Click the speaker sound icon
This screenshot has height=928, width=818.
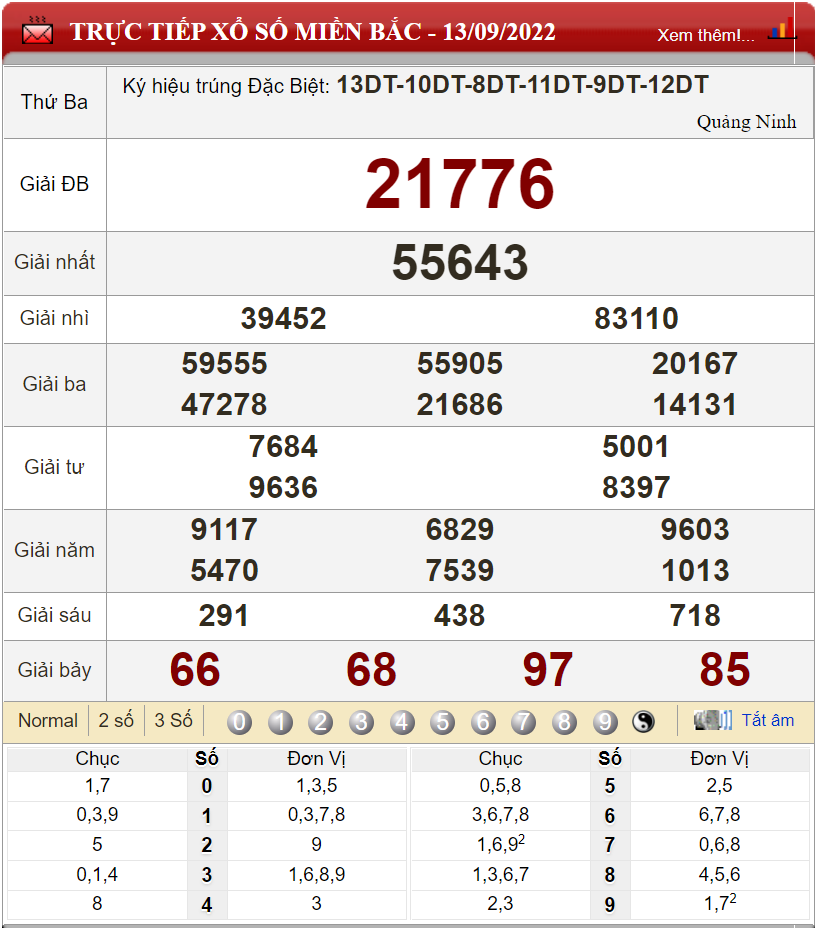click(x=713, y=720)
